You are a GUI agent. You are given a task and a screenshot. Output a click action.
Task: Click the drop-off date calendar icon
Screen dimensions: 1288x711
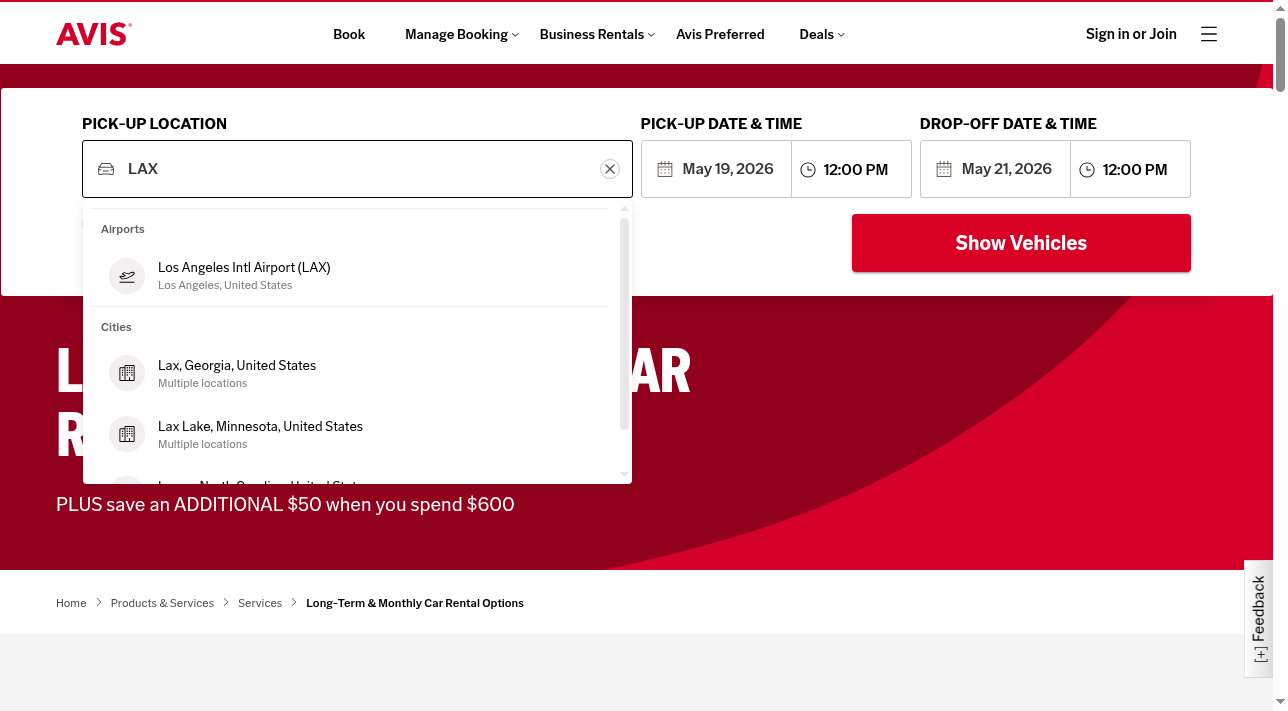point(944,169)
